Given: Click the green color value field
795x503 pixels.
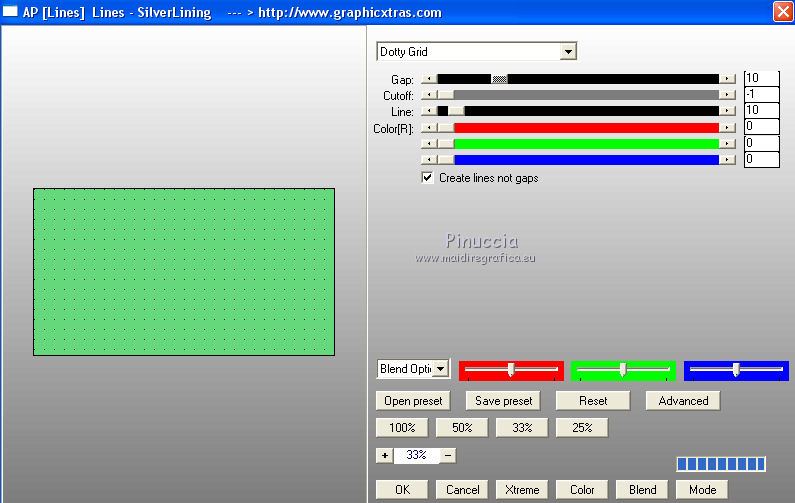Looking at the screenshot, I should 762,143.
